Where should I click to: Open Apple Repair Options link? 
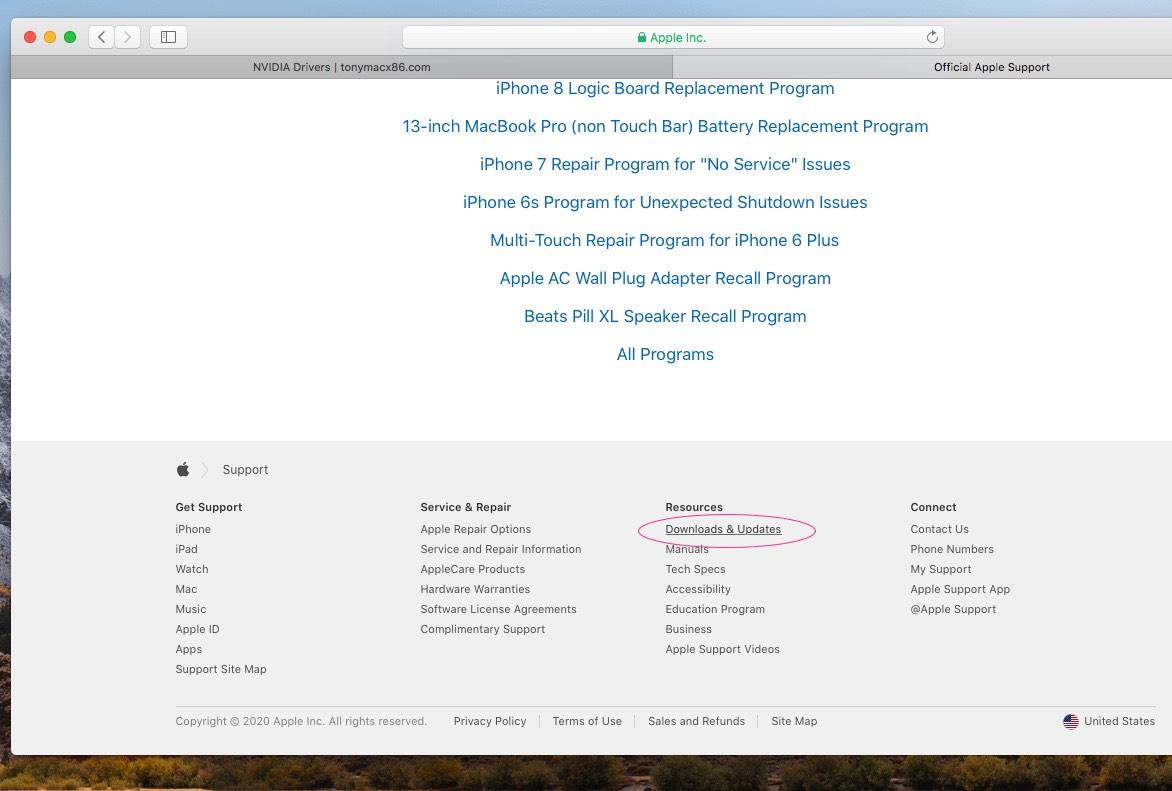(475, 529)
